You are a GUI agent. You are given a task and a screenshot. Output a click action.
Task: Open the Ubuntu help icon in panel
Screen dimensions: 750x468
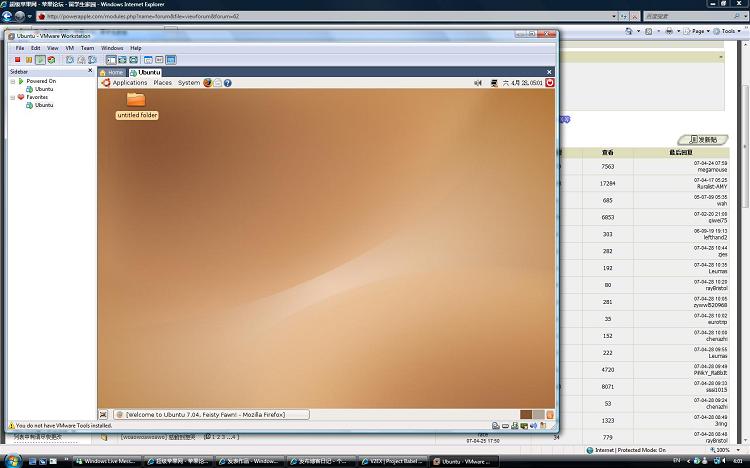pos(229,83)
